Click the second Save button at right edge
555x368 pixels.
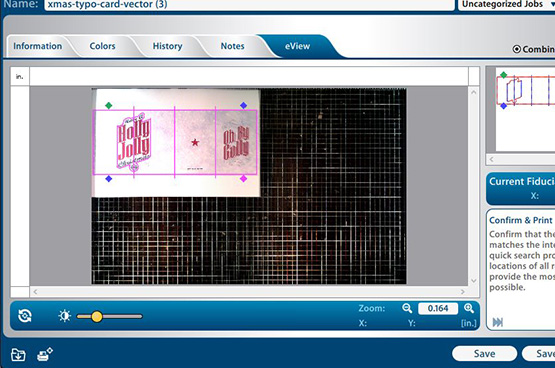pyautogui.click(x=539, y=353)
